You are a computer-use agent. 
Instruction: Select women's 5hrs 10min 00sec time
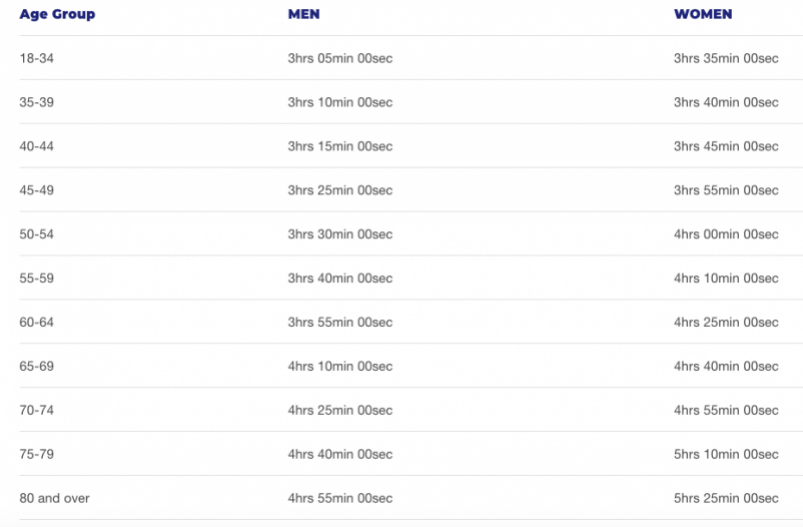[726, 454]
